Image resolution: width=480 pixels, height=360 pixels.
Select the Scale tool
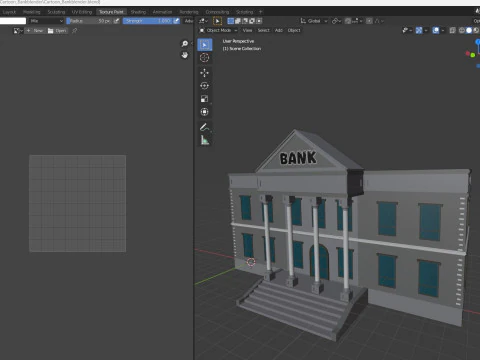click(205, 99)
